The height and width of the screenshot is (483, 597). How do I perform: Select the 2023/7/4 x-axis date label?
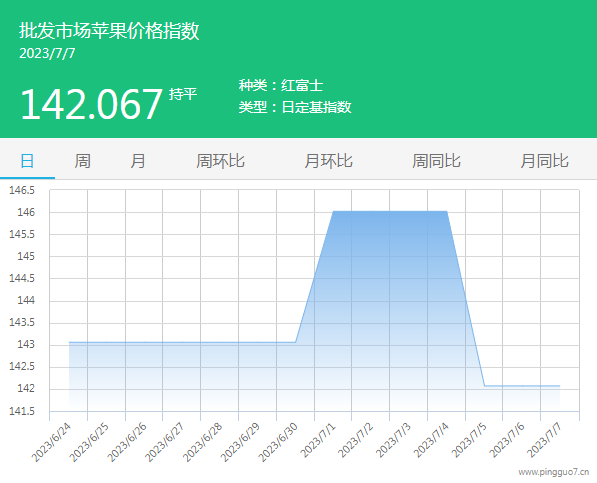(431, 440)
